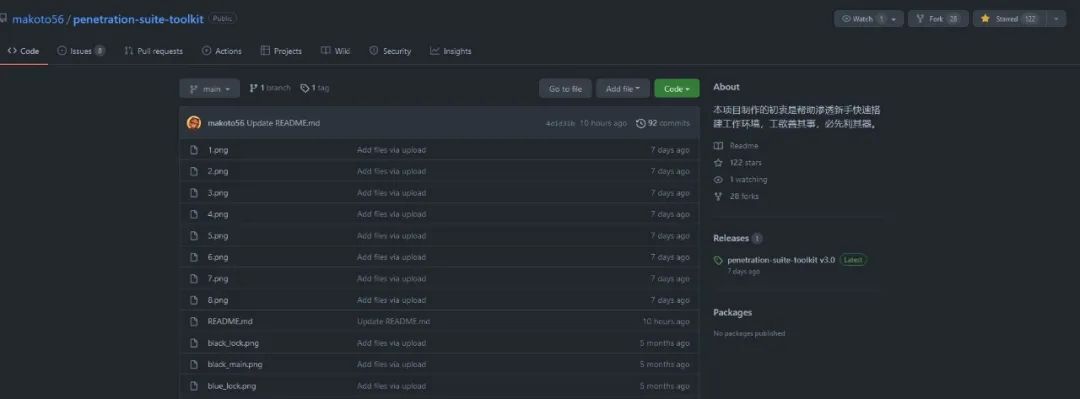The width and height of the screenshot is (1080, 399).
Task: Toggle the Starred button
Action: (x=1010, y=19)
